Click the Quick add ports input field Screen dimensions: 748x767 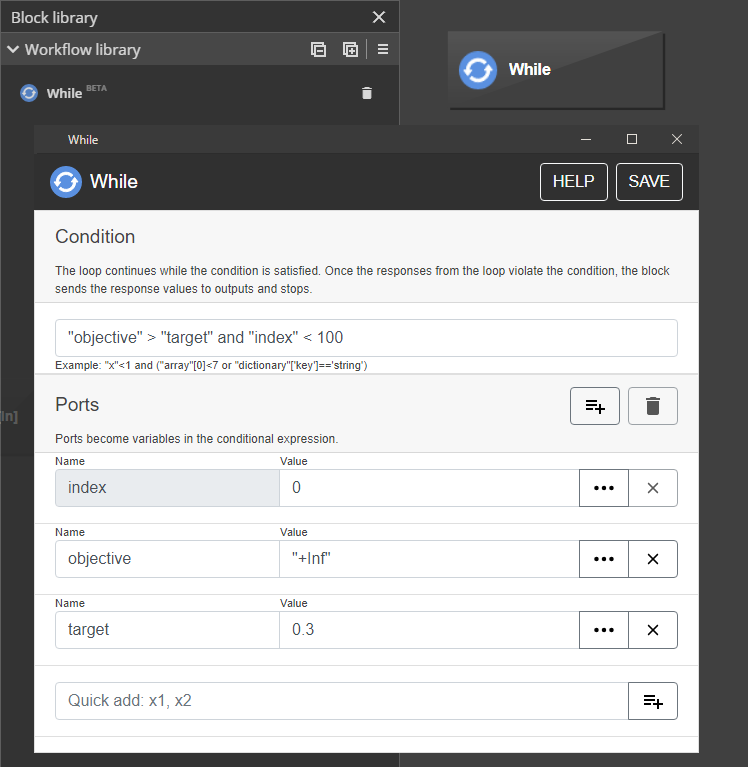click(x=340, y=701)
